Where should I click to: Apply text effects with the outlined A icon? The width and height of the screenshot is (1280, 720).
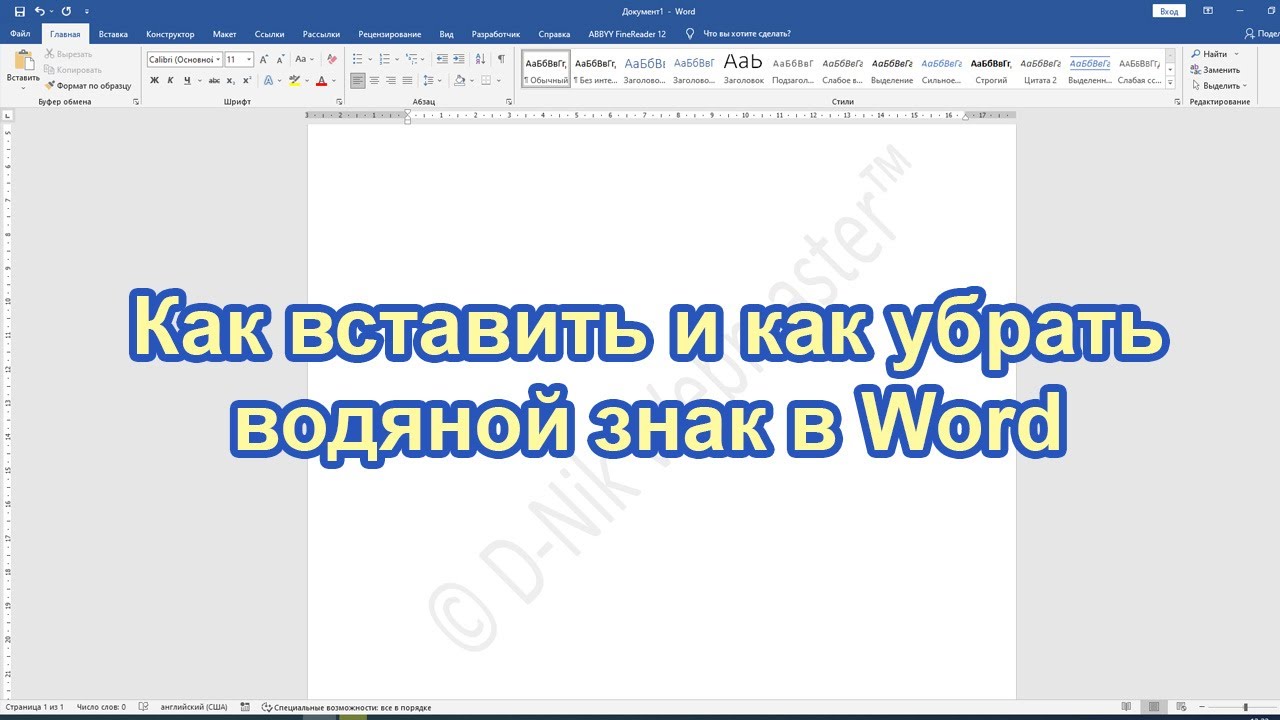[268, 80]
